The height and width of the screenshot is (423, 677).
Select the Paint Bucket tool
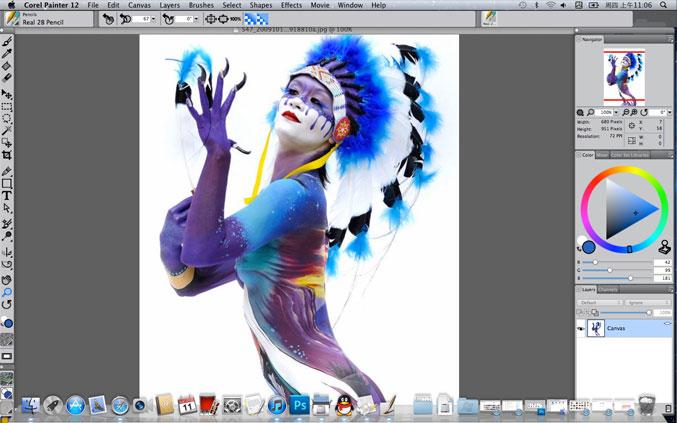tap(7, 66)
